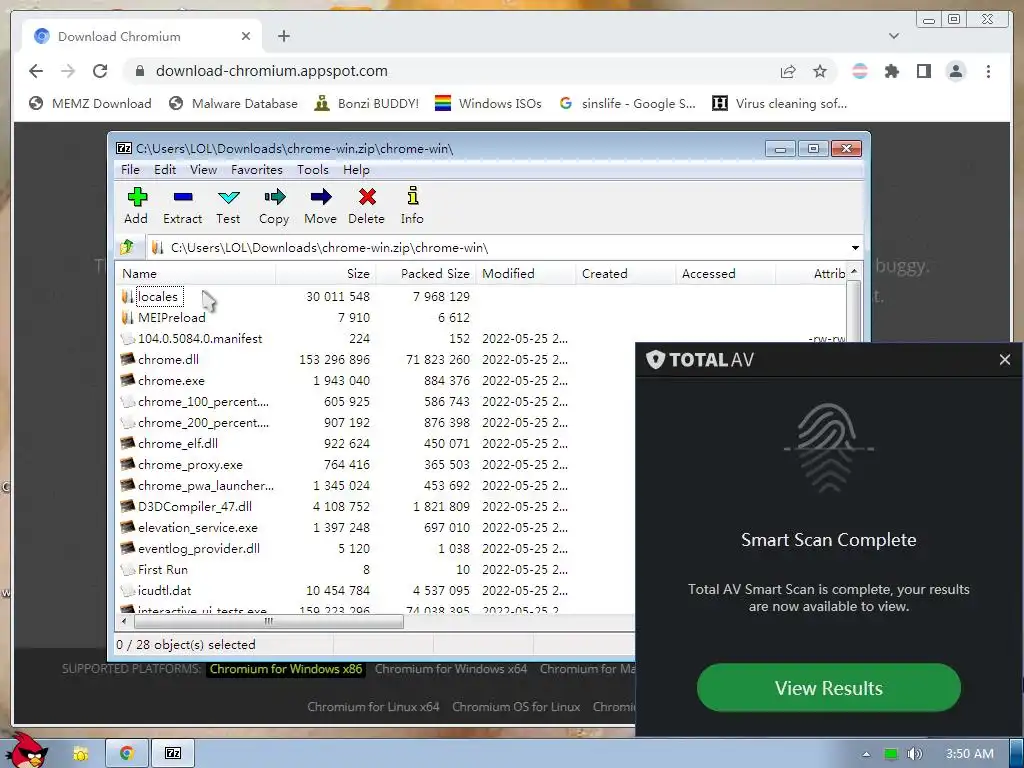1024x768 pixels.
Task: Show hidden tray icons arrow
Action: click(866, 754)
